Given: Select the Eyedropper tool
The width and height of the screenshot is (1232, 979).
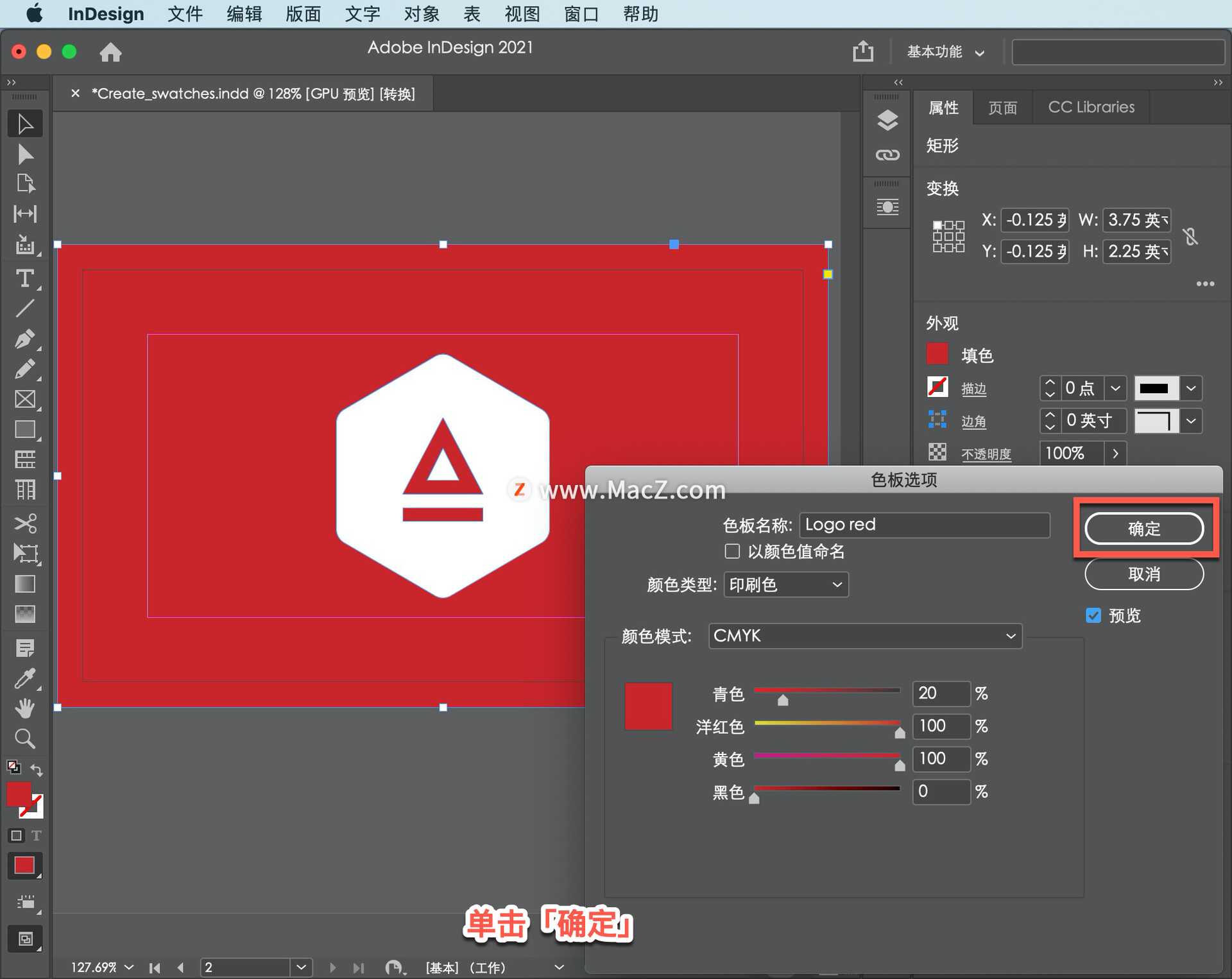Looking at the screenshot, I should click(x=24, y=679).
